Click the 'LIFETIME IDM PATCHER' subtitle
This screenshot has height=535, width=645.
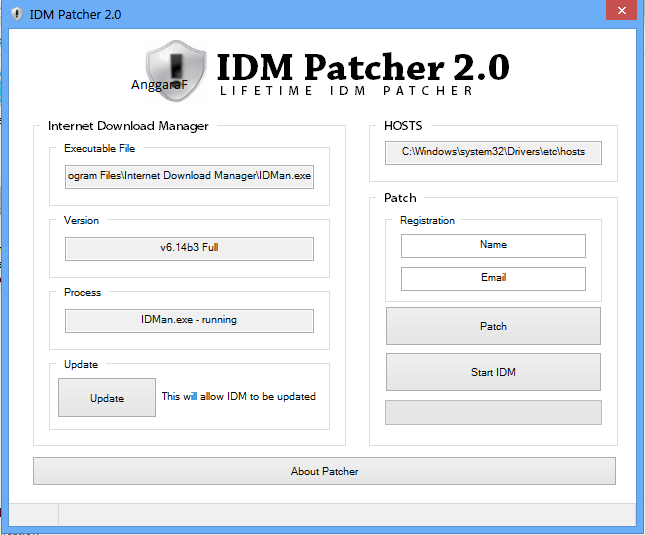pyautogui.click(x=346, y=91)
